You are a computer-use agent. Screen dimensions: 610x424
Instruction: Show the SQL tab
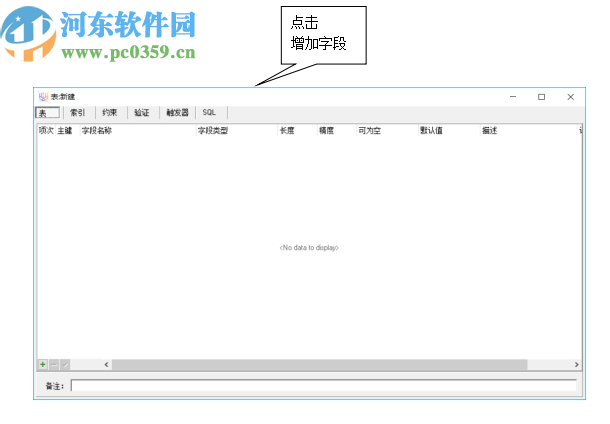(x=209, y=113)
